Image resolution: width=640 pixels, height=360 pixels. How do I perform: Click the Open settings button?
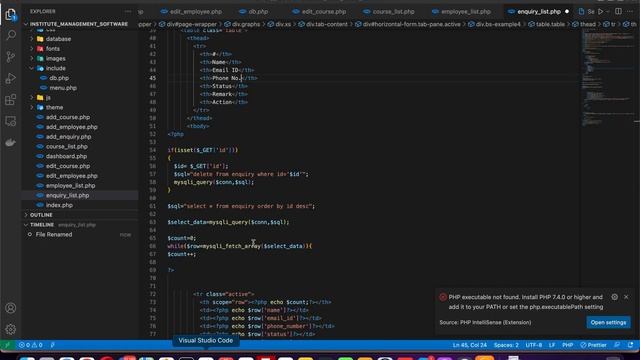(x=608, y=322)
